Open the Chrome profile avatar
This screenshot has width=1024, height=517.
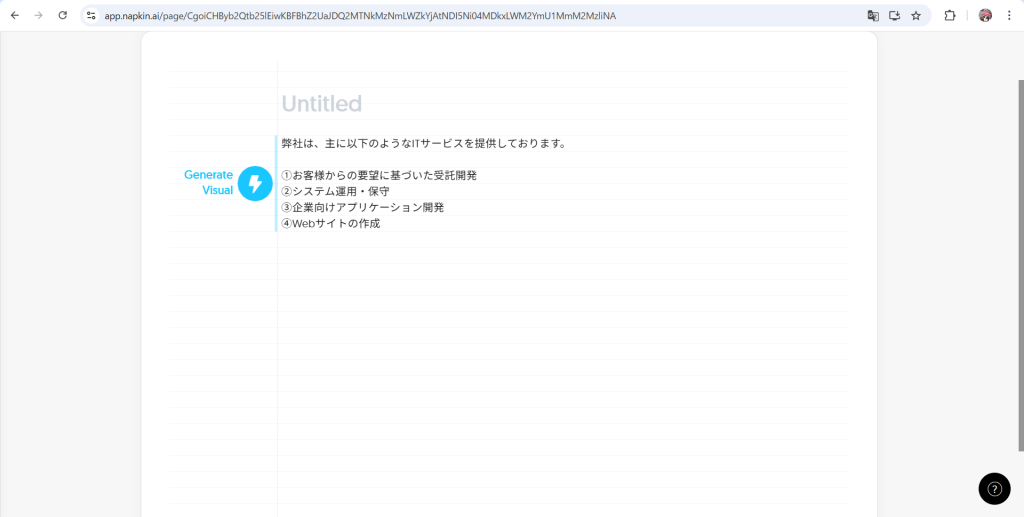985,16
